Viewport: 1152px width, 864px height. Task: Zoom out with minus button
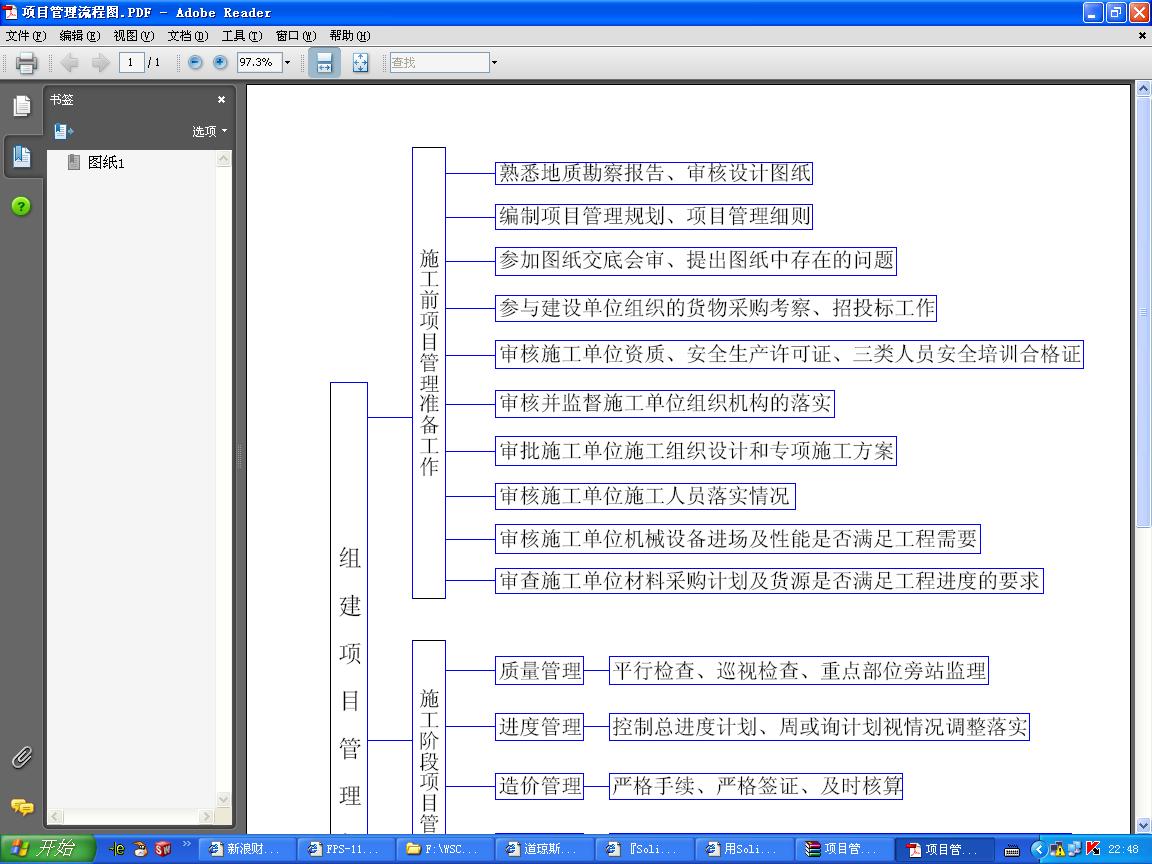tap(195, 62)
